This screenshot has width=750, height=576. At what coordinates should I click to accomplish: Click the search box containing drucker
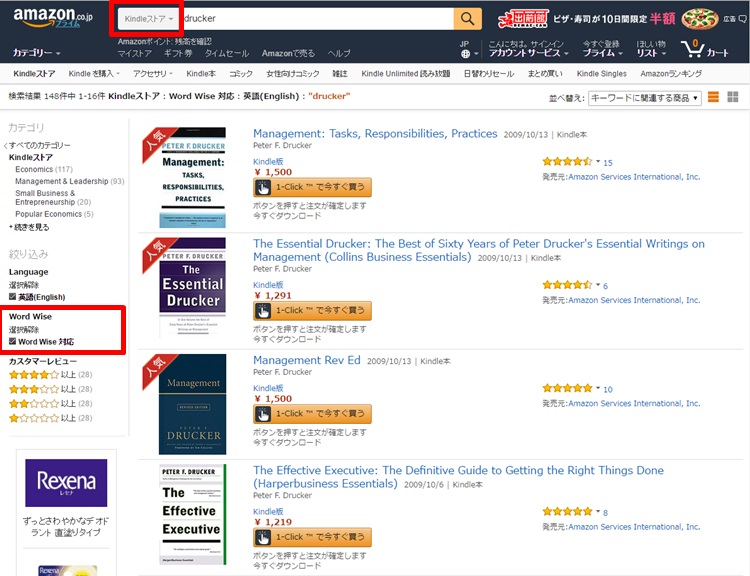coord(318,19)
